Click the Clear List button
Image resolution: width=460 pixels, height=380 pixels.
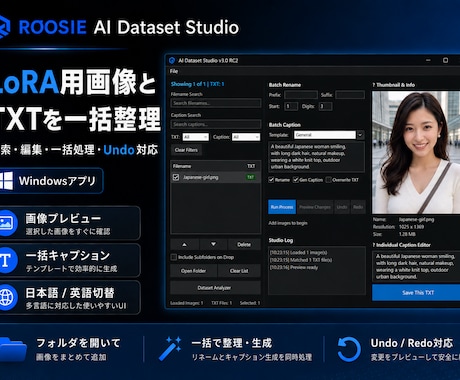click(239, 271)
